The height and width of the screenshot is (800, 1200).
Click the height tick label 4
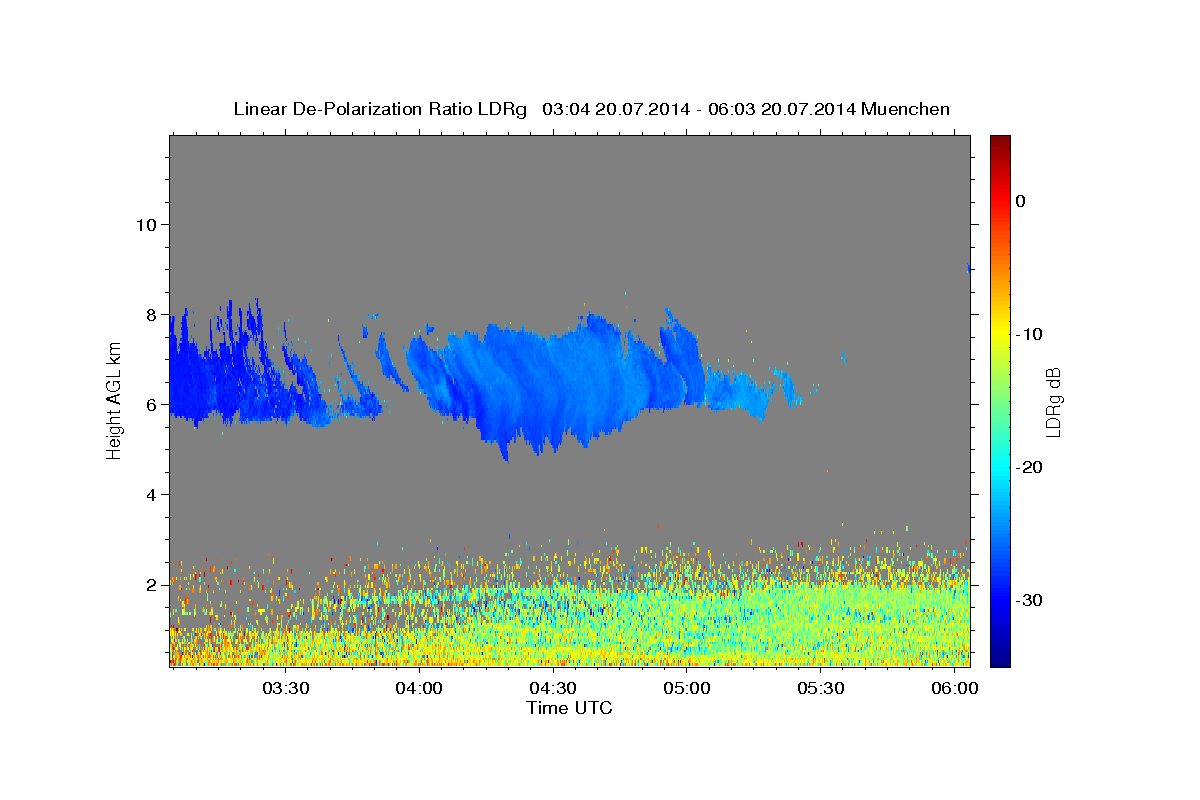[152, 495]
